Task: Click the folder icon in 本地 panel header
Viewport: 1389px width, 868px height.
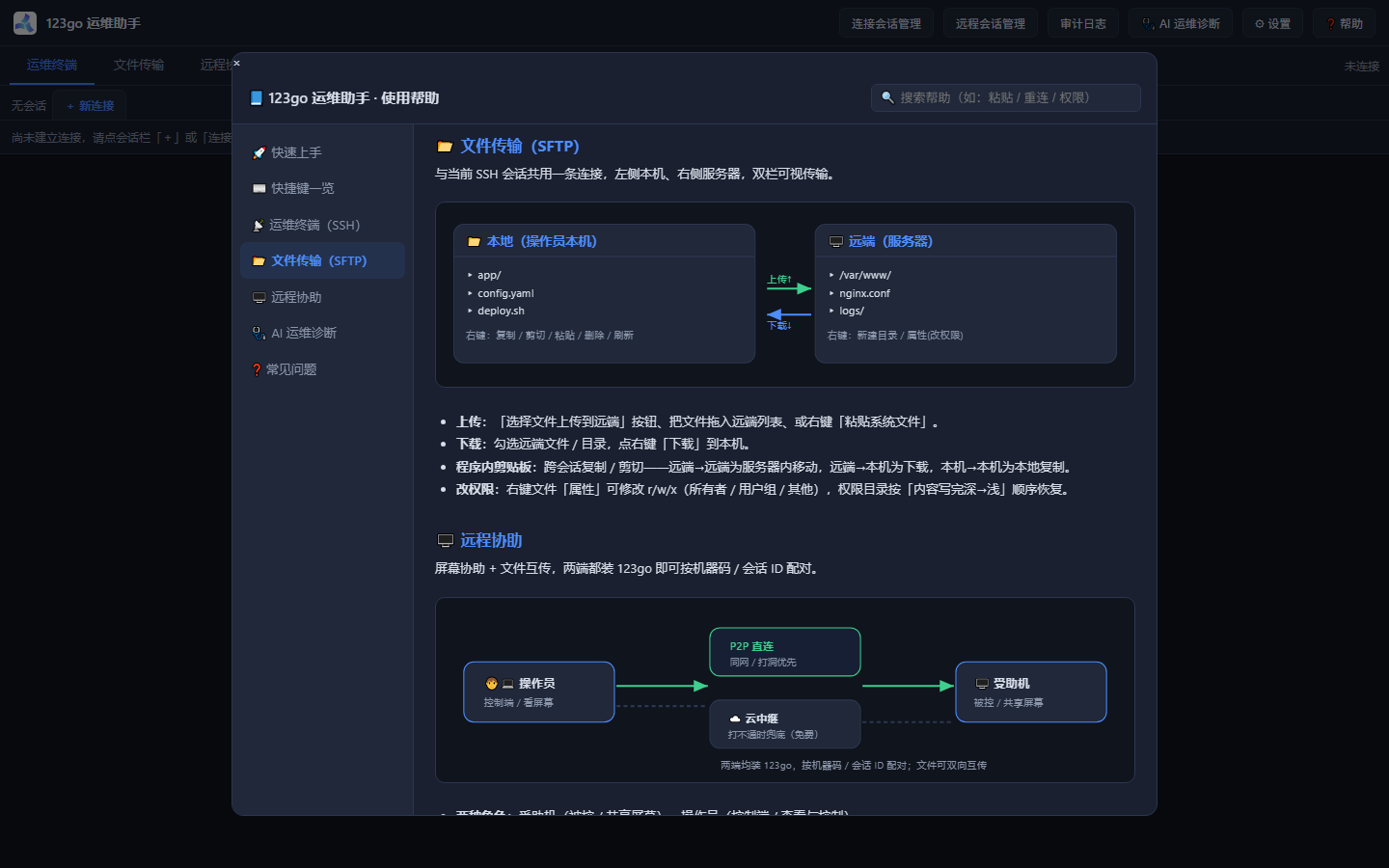Action: 474,241
